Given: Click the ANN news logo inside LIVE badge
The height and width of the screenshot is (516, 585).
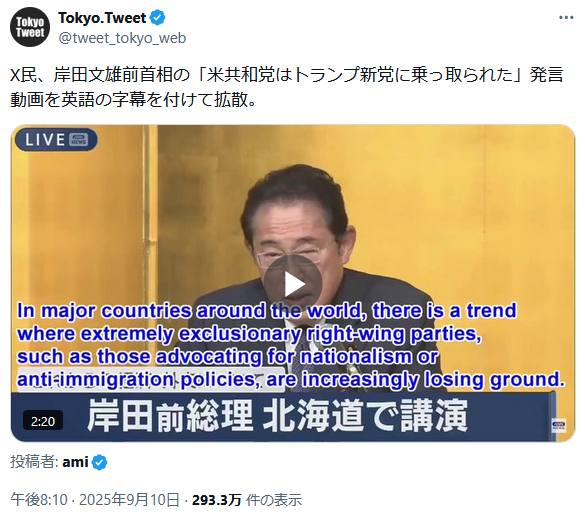Looking at the screenshot, I should [79, 140].
